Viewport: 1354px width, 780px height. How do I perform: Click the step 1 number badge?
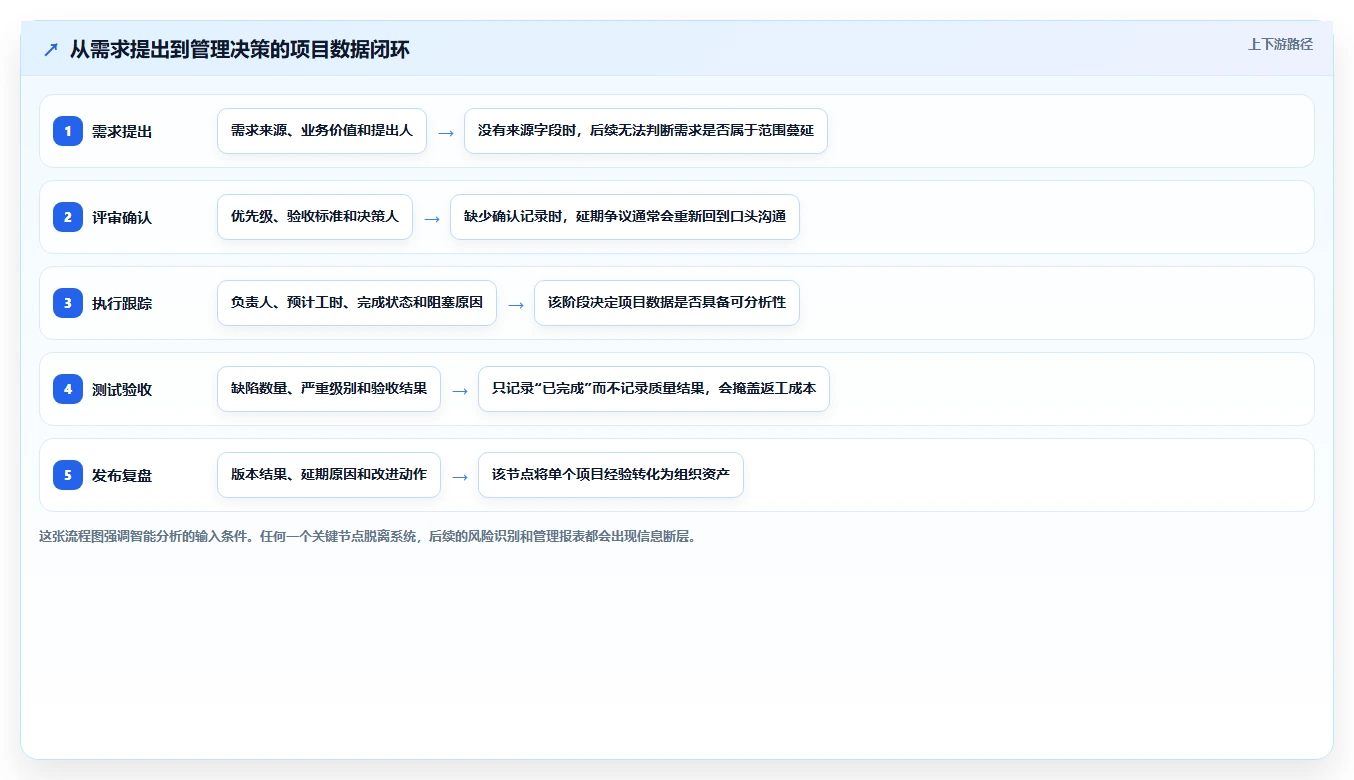coord(68,131)
